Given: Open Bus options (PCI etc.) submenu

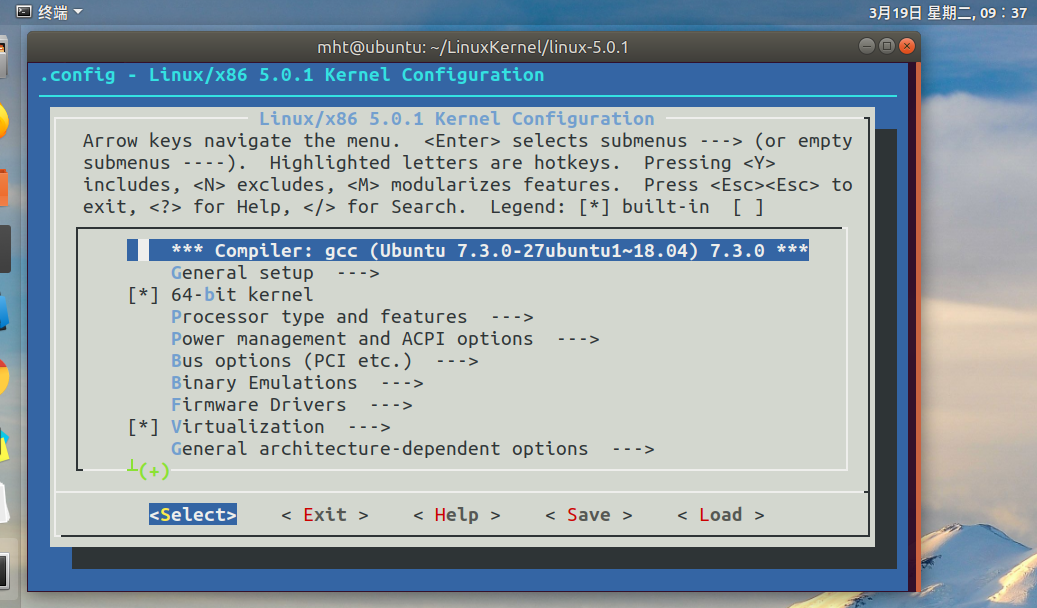Looking at the screenshot, I should click(x=324, y=361).
